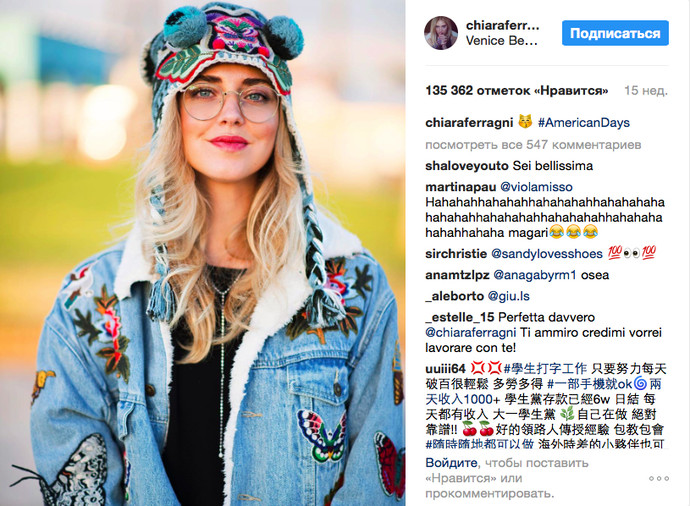Expand all 547 comments link

533,145
